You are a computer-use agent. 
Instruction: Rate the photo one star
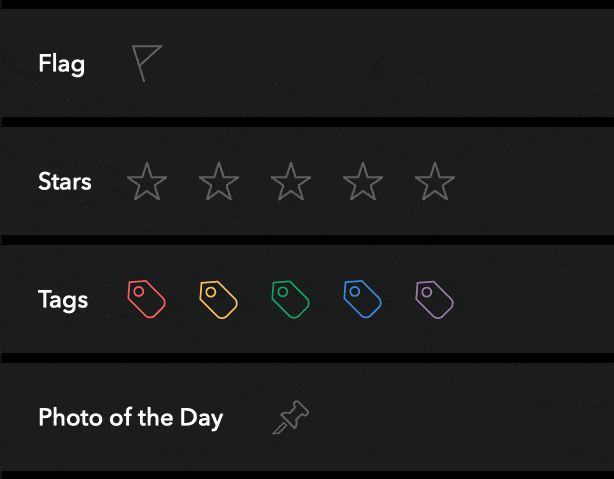[147, 181]
